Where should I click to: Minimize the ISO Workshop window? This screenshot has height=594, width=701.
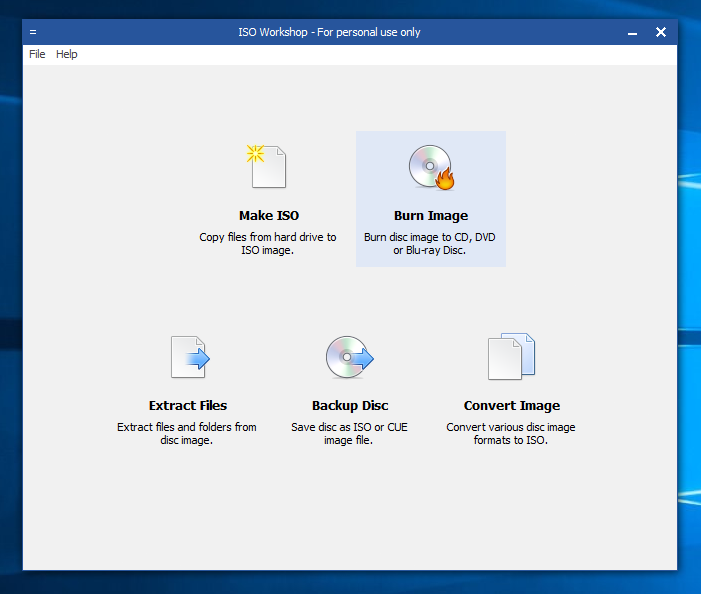point(632,33)
